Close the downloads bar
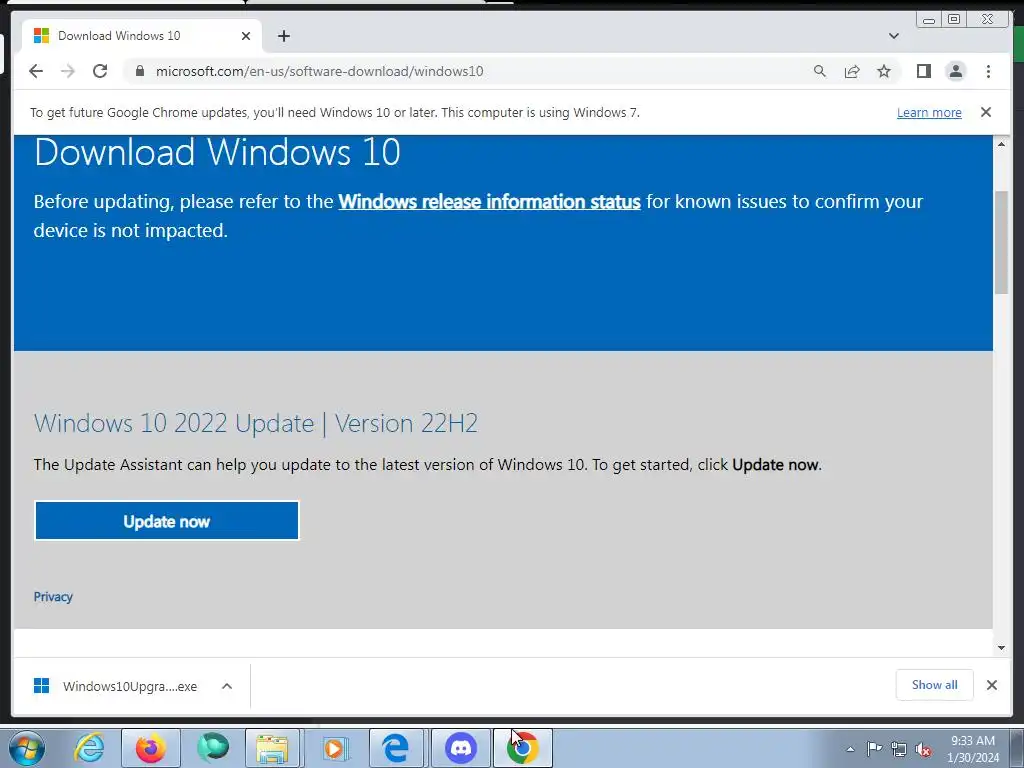Viewport: 1024px width, 768px height. click(991, 684)
